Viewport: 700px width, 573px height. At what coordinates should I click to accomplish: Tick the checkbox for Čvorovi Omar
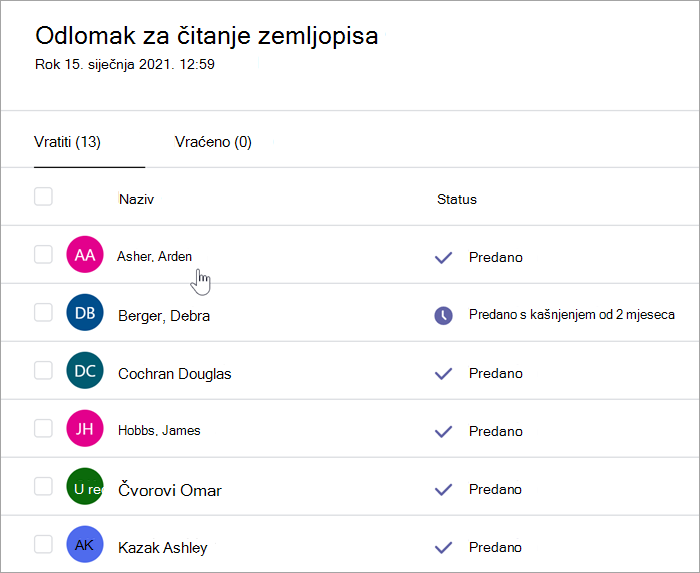coord(43,486)
